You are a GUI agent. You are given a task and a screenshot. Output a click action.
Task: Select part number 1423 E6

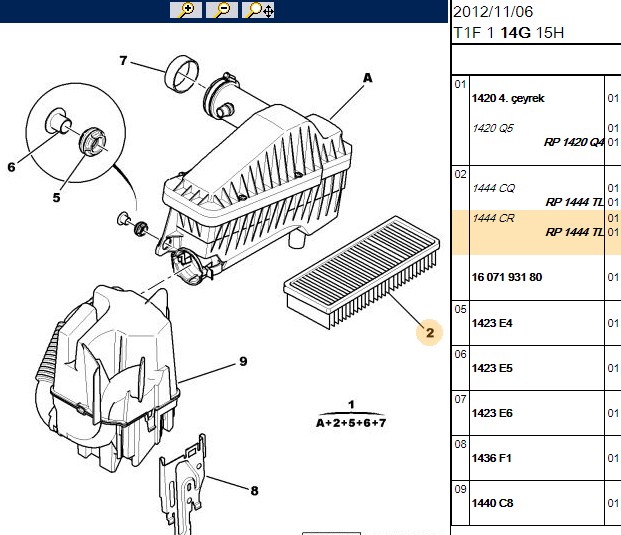(x=492, y=413)
